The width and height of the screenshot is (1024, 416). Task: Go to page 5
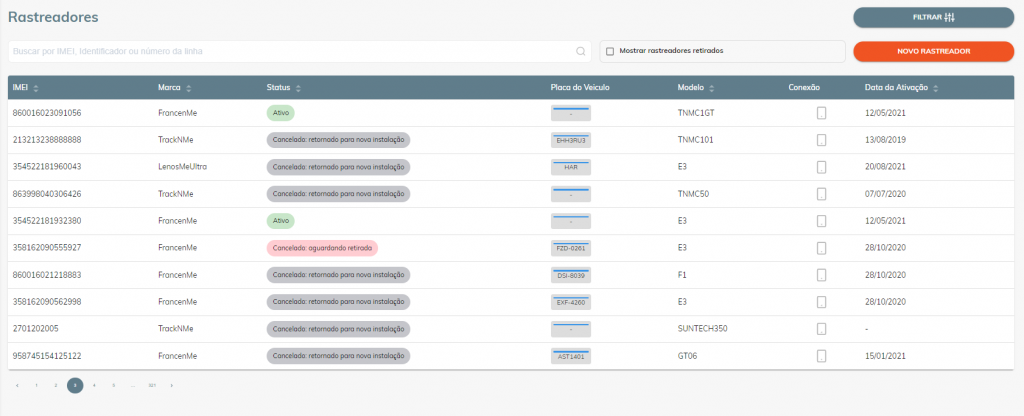click(x=114, y=385)
